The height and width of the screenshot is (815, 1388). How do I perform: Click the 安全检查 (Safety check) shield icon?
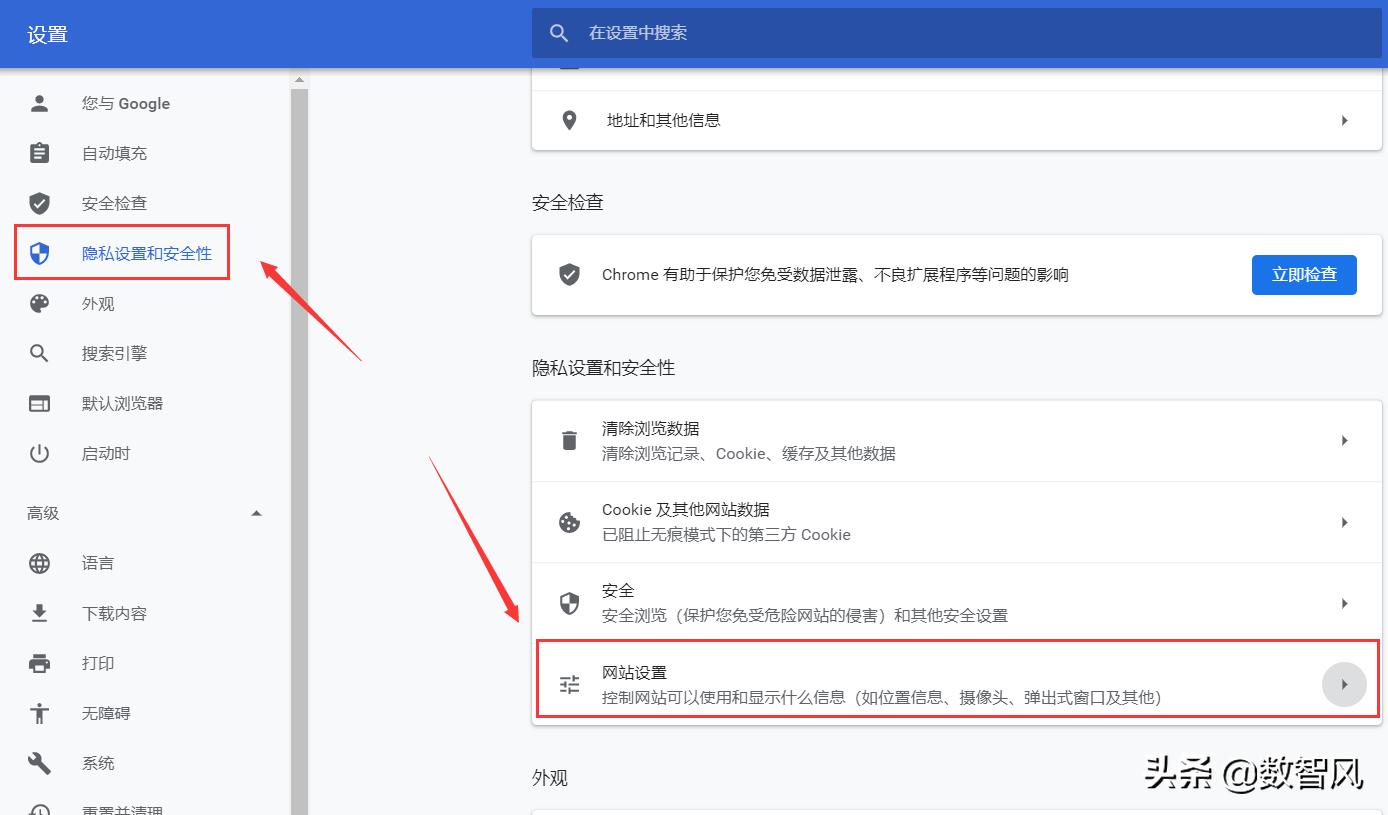(x=39, y=203)
